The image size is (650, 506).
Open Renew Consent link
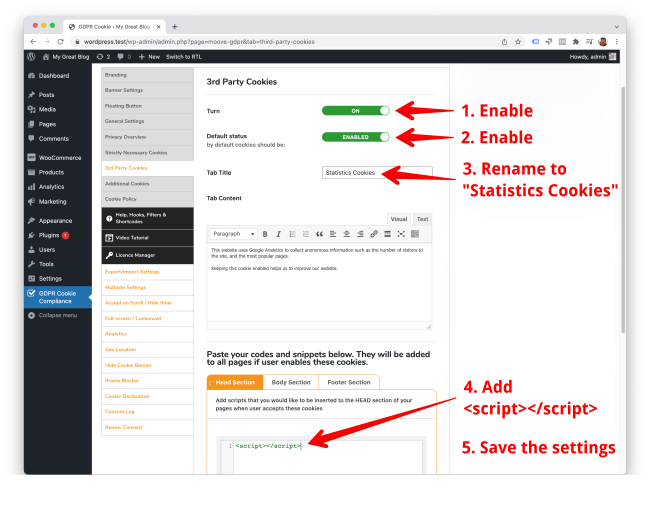pos(124,427)
